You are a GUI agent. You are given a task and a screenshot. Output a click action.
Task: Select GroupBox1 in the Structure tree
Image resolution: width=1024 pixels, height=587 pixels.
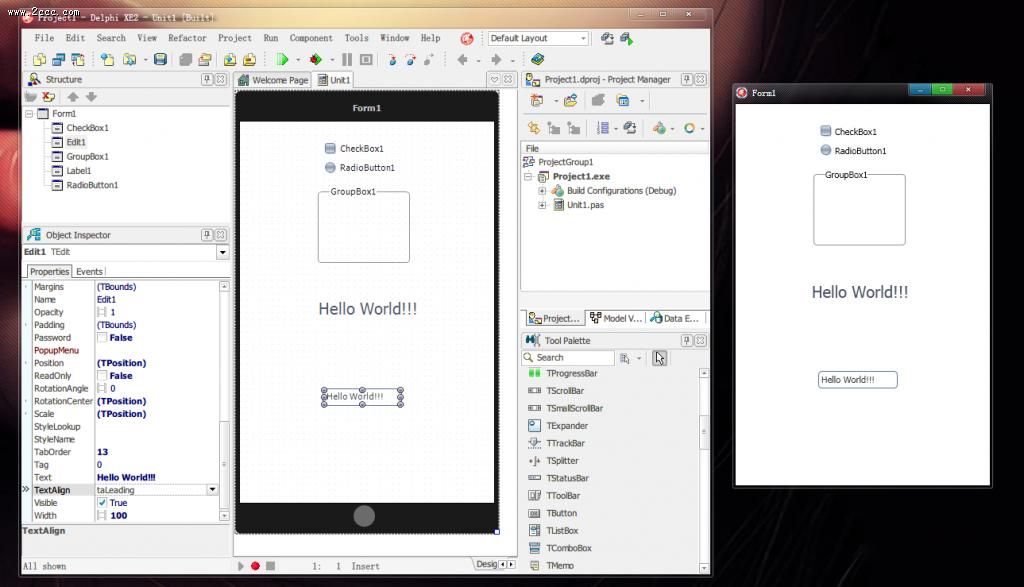point(87,157)
